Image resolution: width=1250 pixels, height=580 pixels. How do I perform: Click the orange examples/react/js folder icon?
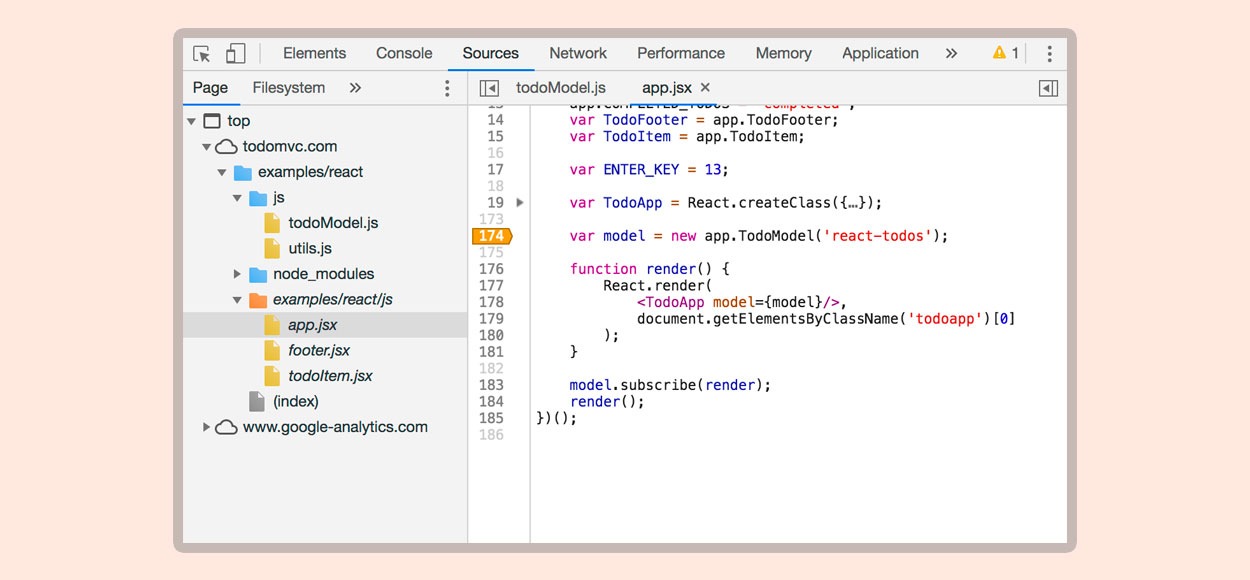(x=258, y=300)
